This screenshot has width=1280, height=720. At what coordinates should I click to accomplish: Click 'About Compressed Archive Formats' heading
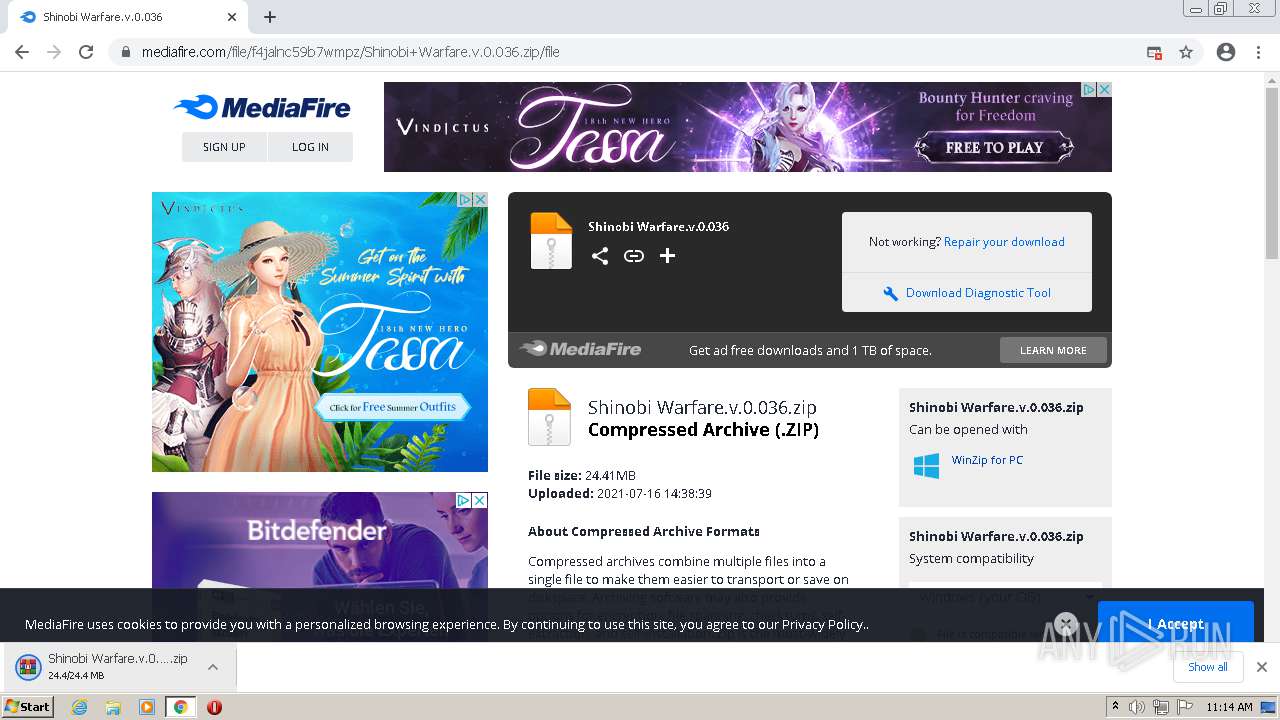(644, 531)
